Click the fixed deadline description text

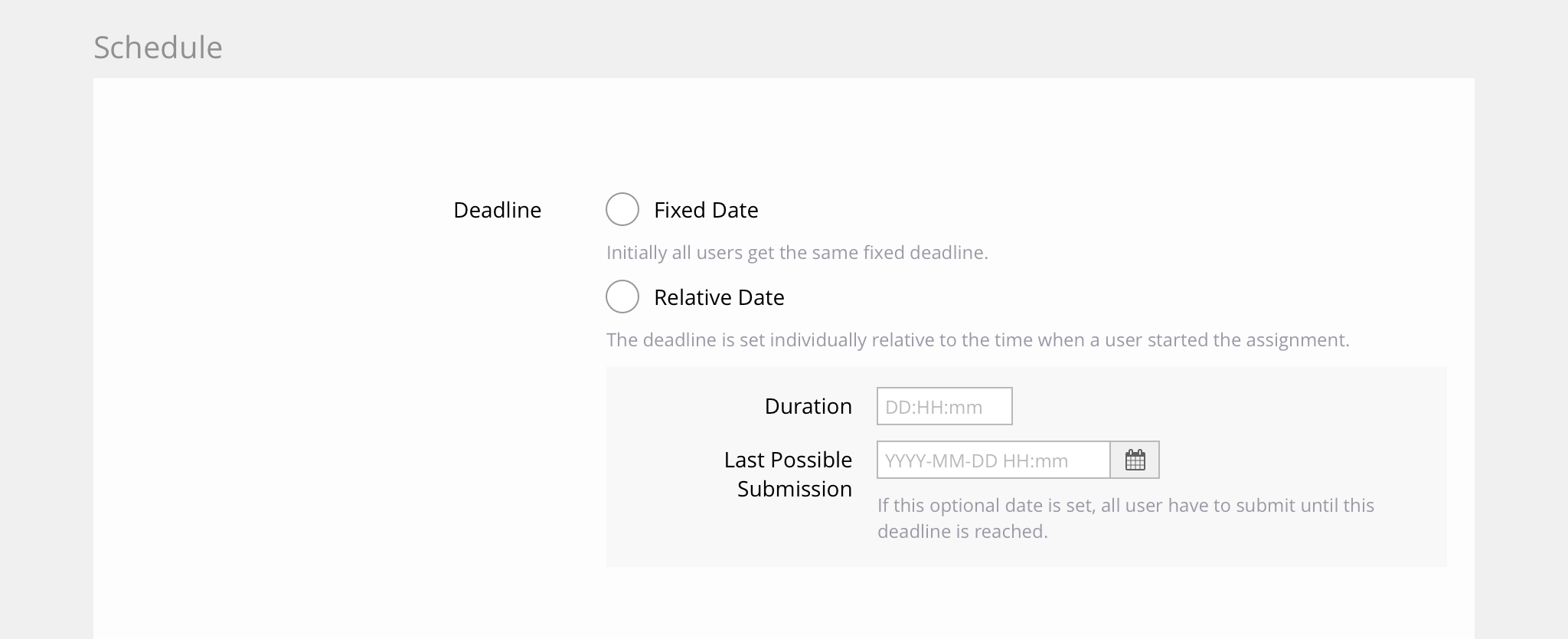[797, 253]
